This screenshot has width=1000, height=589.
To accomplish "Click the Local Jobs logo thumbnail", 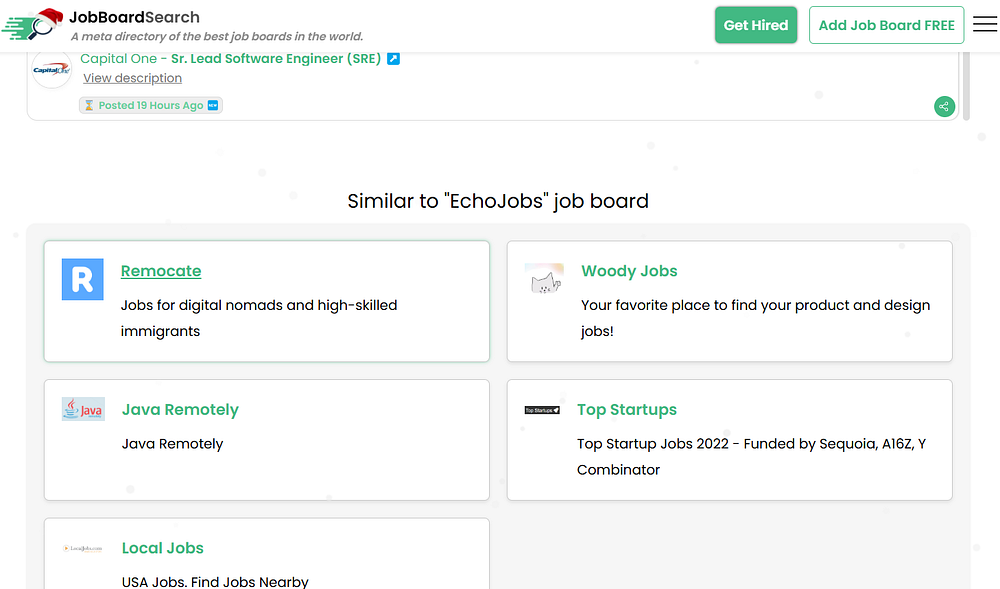I will 83,548.
